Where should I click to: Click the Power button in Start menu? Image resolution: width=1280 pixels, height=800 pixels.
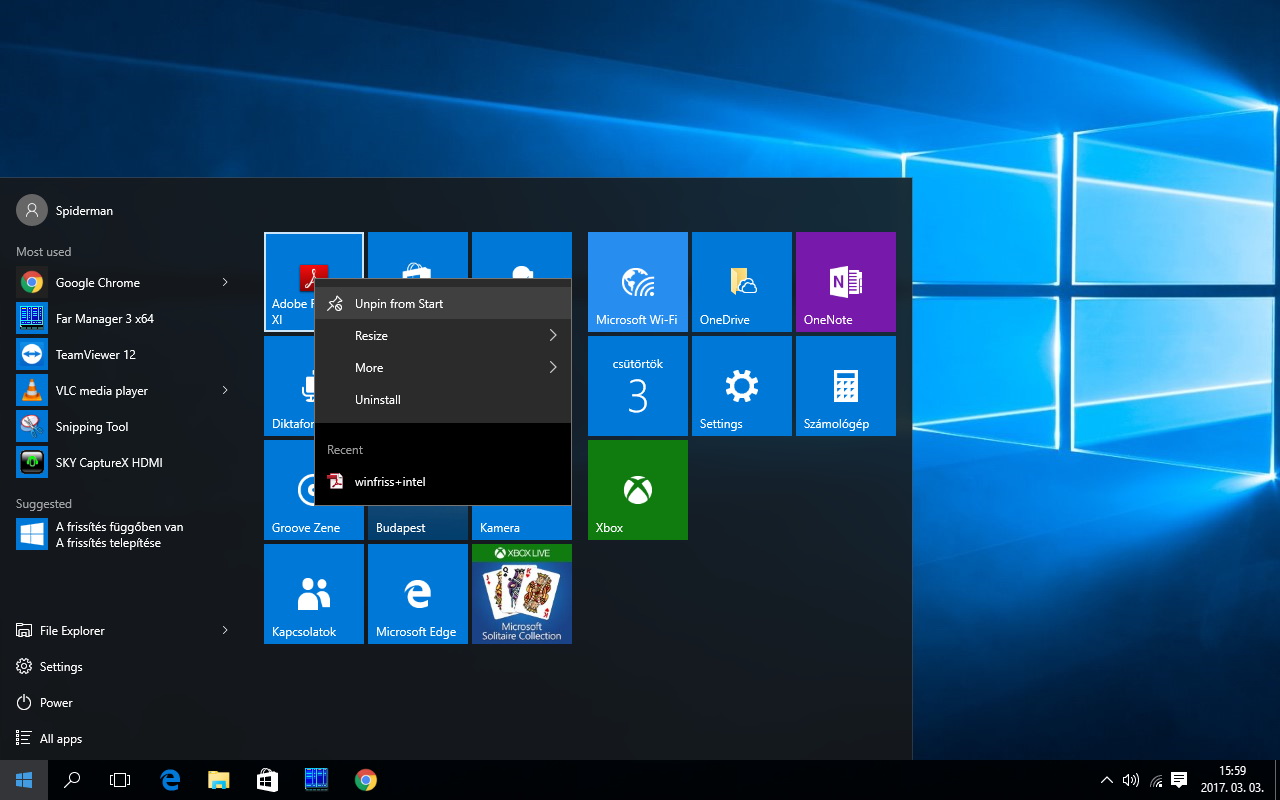(x=56, y=703)
